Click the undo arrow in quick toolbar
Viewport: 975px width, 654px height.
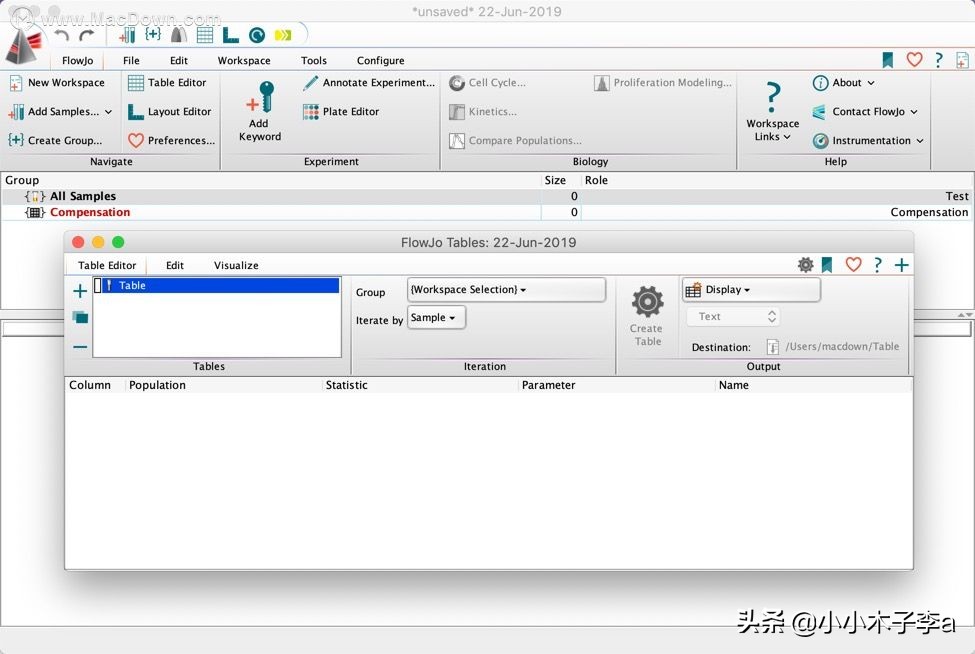pyautogui.click(x=61, y=35)
